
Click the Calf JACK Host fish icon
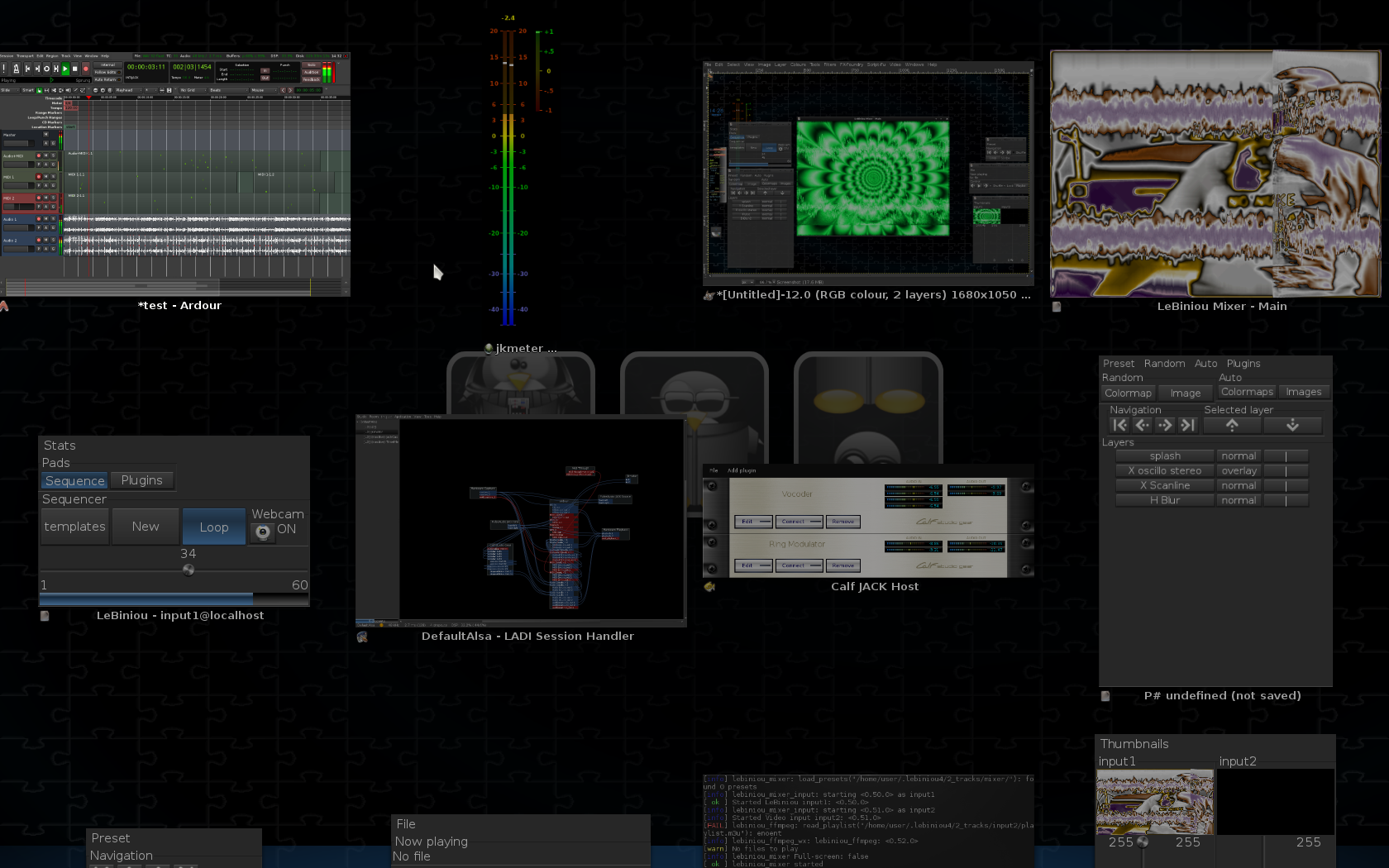coord(709,587)
